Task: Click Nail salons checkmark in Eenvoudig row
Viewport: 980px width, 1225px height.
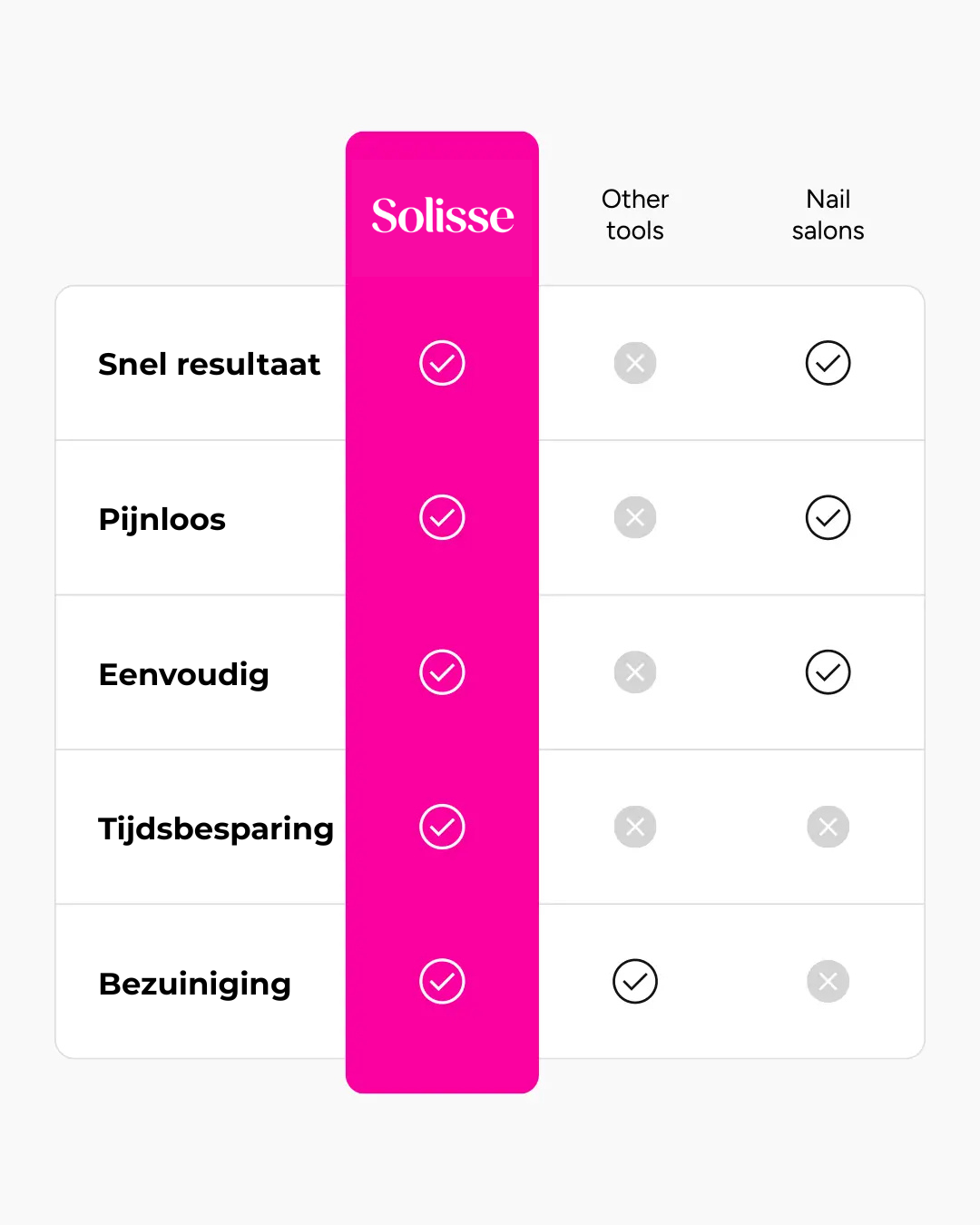Action: click(828, 672)
